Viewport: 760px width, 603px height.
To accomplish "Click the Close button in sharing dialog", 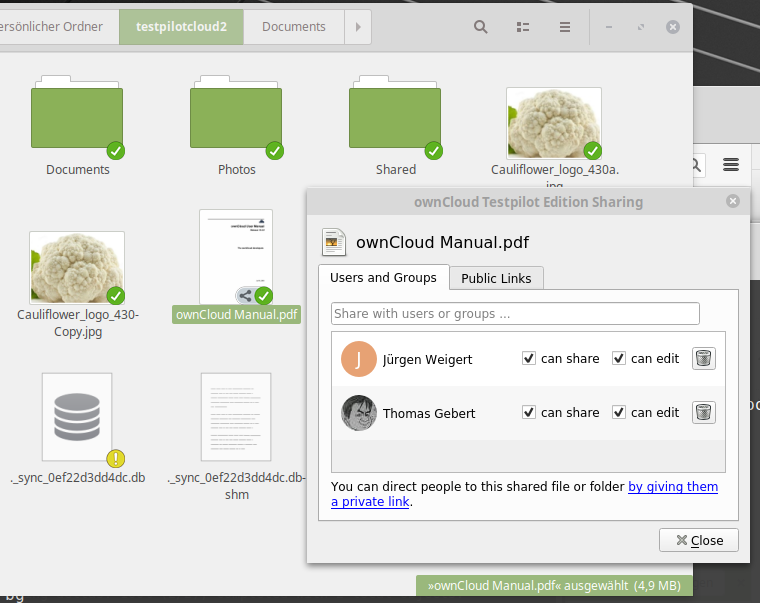I will (698, 540).
